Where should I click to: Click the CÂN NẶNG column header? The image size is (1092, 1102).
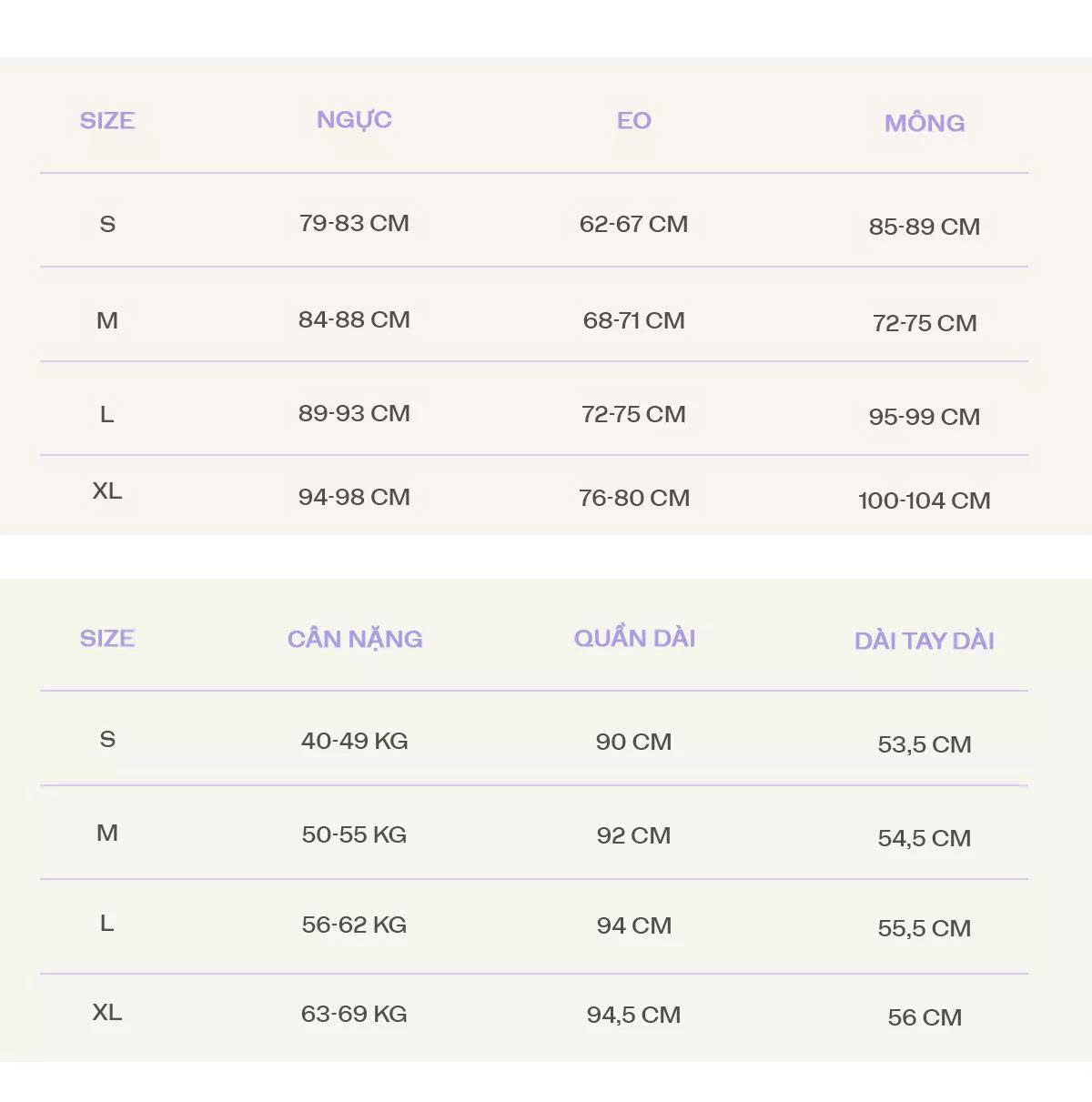point(354,640)
